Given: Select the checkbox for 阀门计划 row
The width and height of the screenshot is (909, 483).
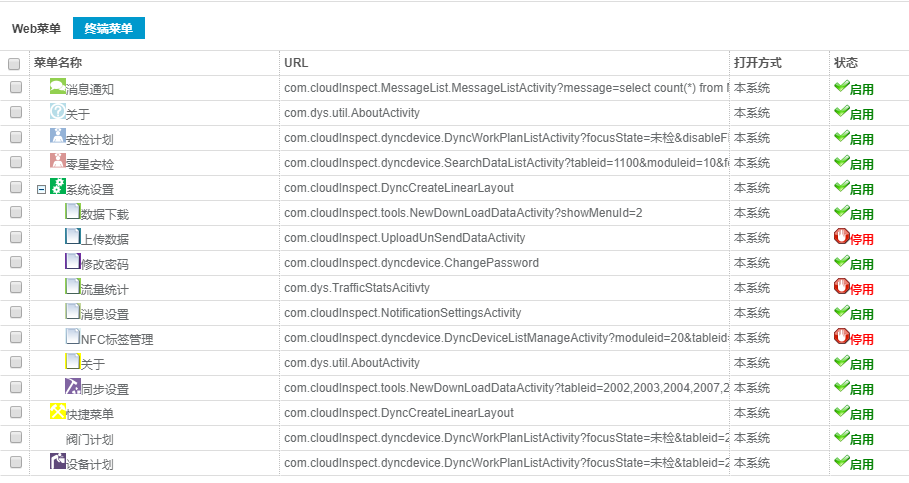Looking at the screenshot, I should pos(15,438).
